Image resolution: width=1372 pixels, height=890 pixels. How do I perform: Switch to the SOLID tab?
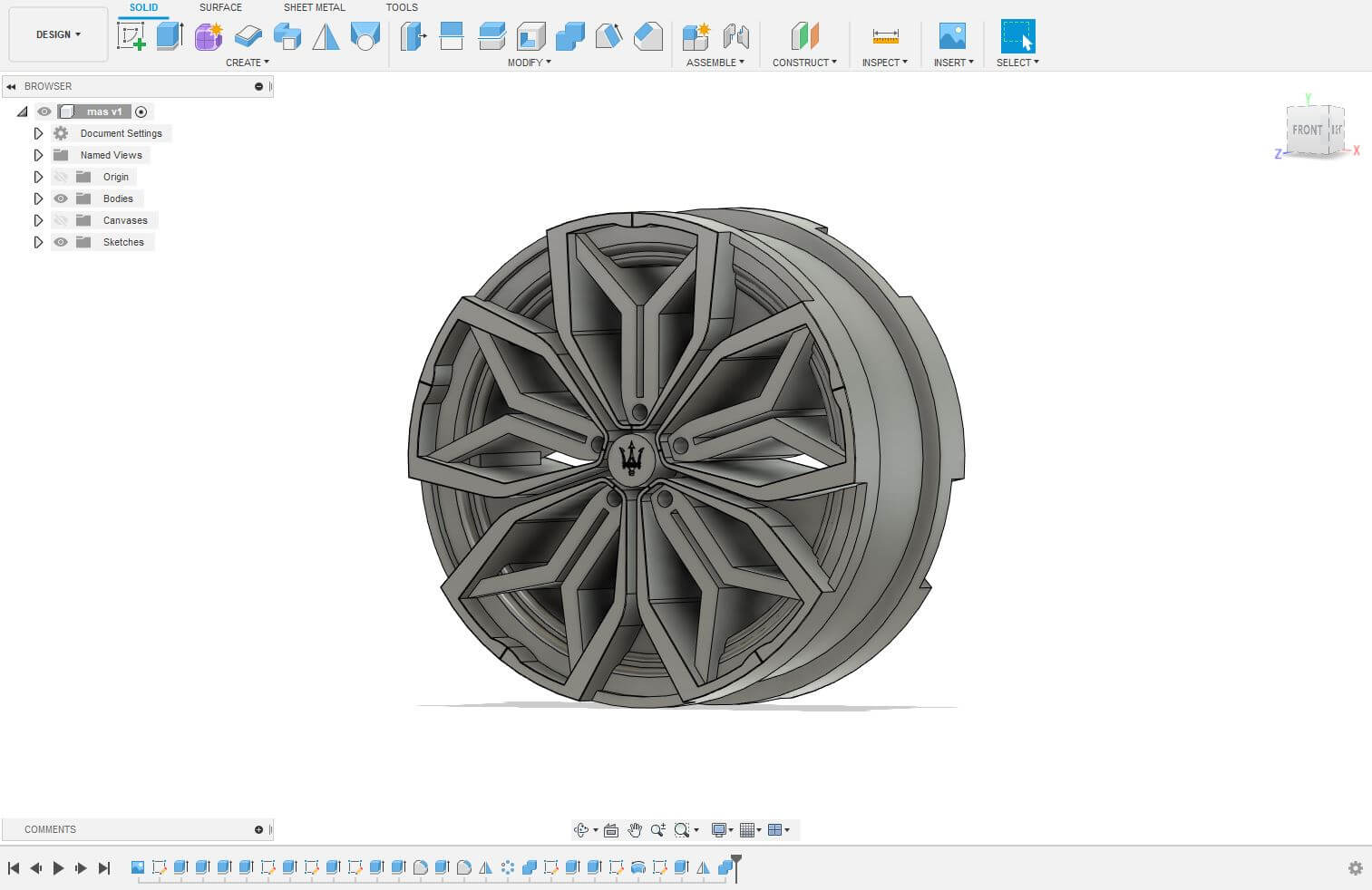[x=143, y=7]
